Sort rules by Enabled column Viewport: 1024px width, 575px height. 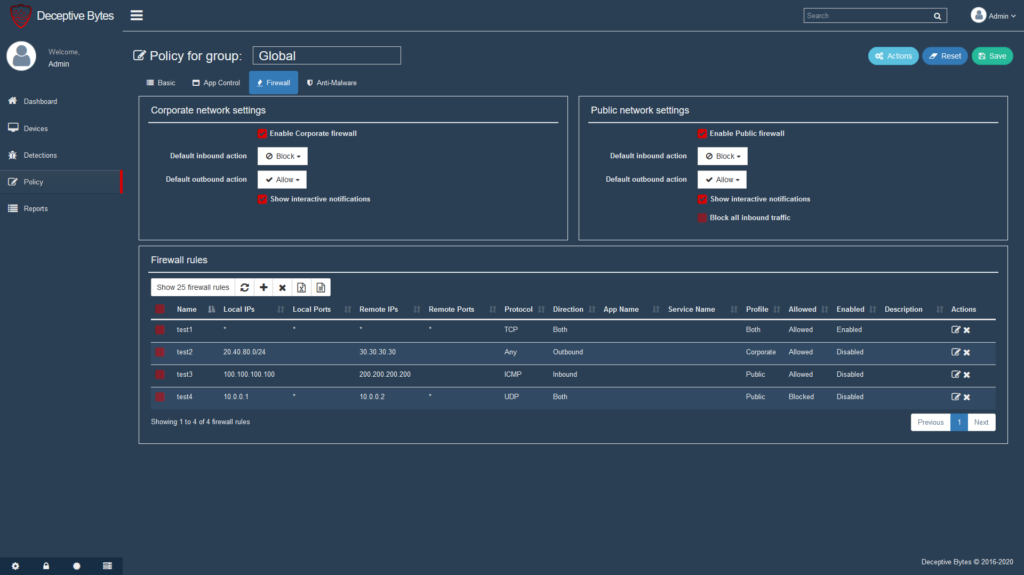pos(855,310)
